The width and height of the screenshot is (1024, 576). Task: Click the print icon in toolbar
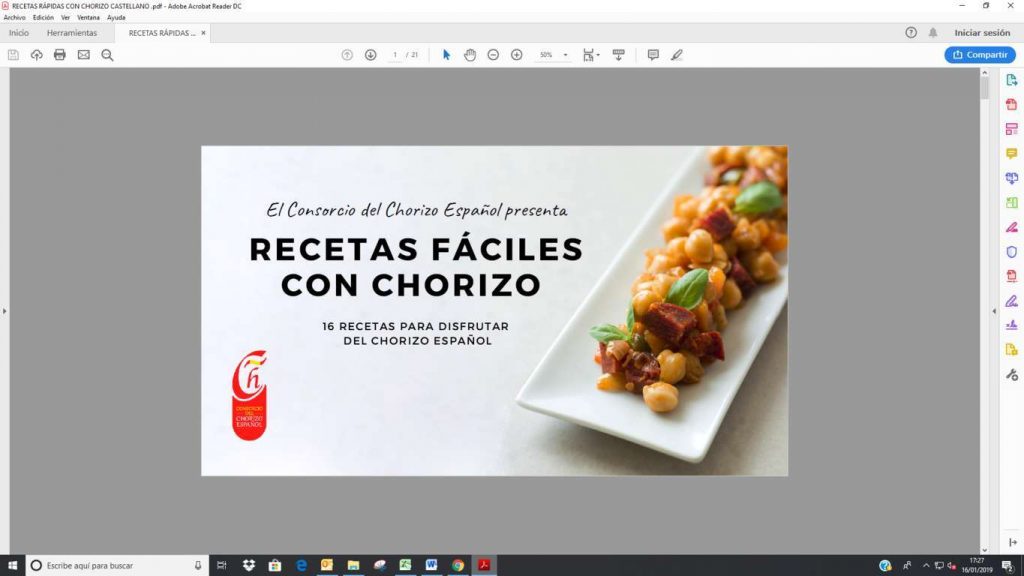tap(60, 55)
